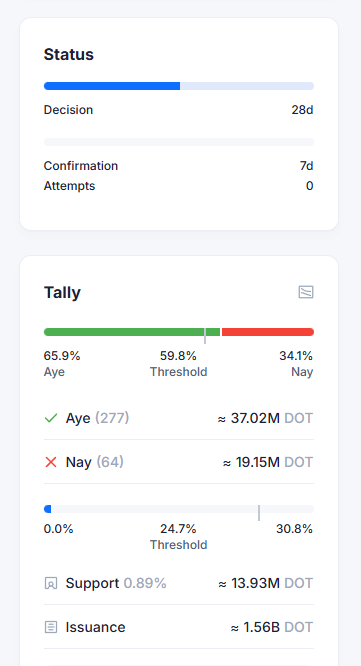361x666 pixels.
Task: Click the approval threshold marker on tally bar
Action: coord(205,336)
